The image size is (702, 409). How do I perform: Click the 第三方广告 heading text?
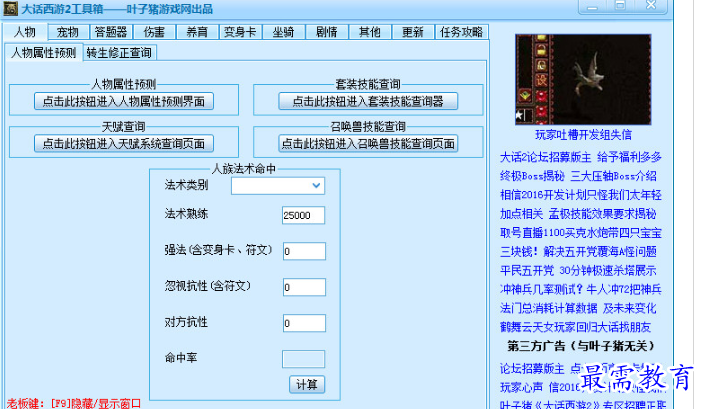point(581,346)
